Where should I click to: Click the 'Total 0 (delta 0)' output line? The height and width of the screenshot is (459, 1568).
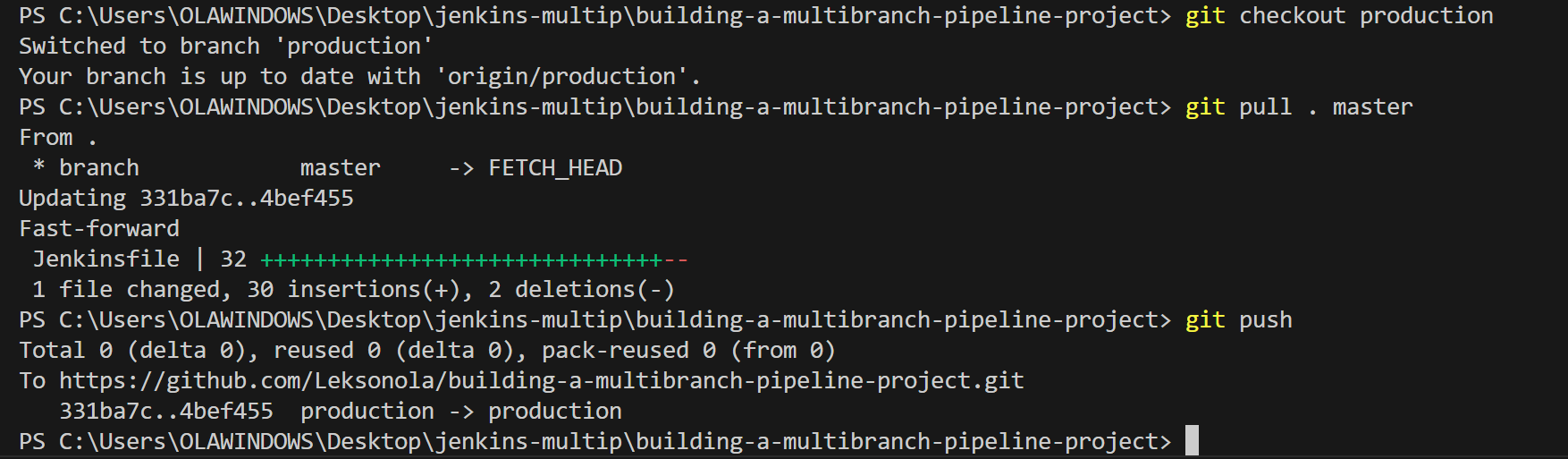tap(427, 351)
